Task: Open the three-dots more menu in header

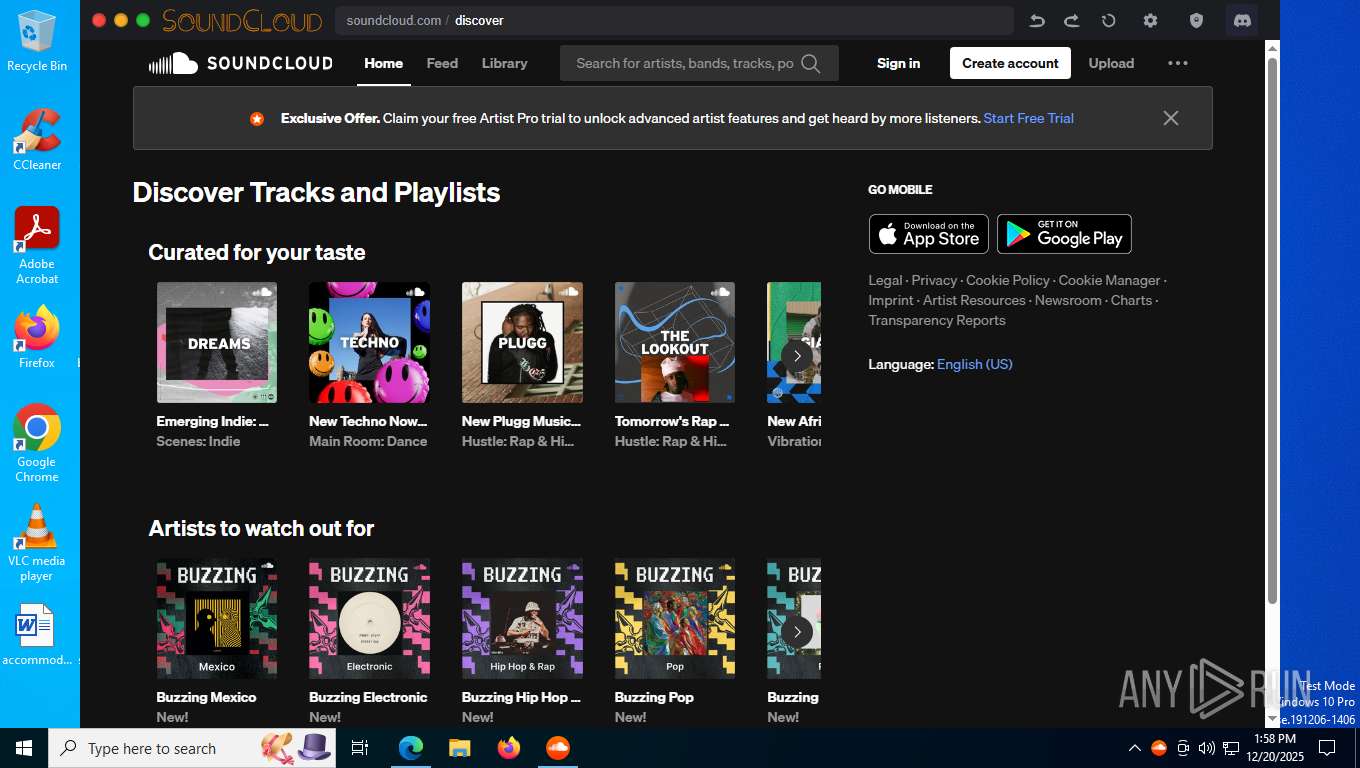Action: [x=1178, y=63]
